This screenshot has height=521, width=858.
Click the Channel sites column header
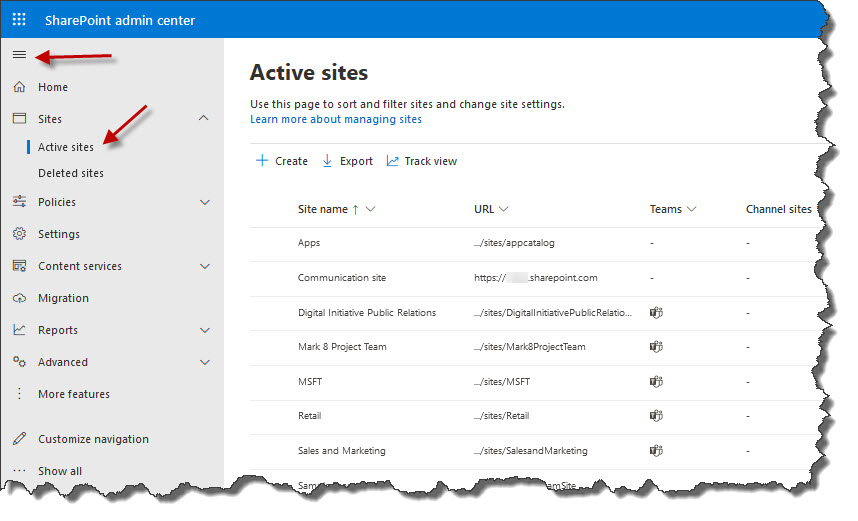click(779, 209)
